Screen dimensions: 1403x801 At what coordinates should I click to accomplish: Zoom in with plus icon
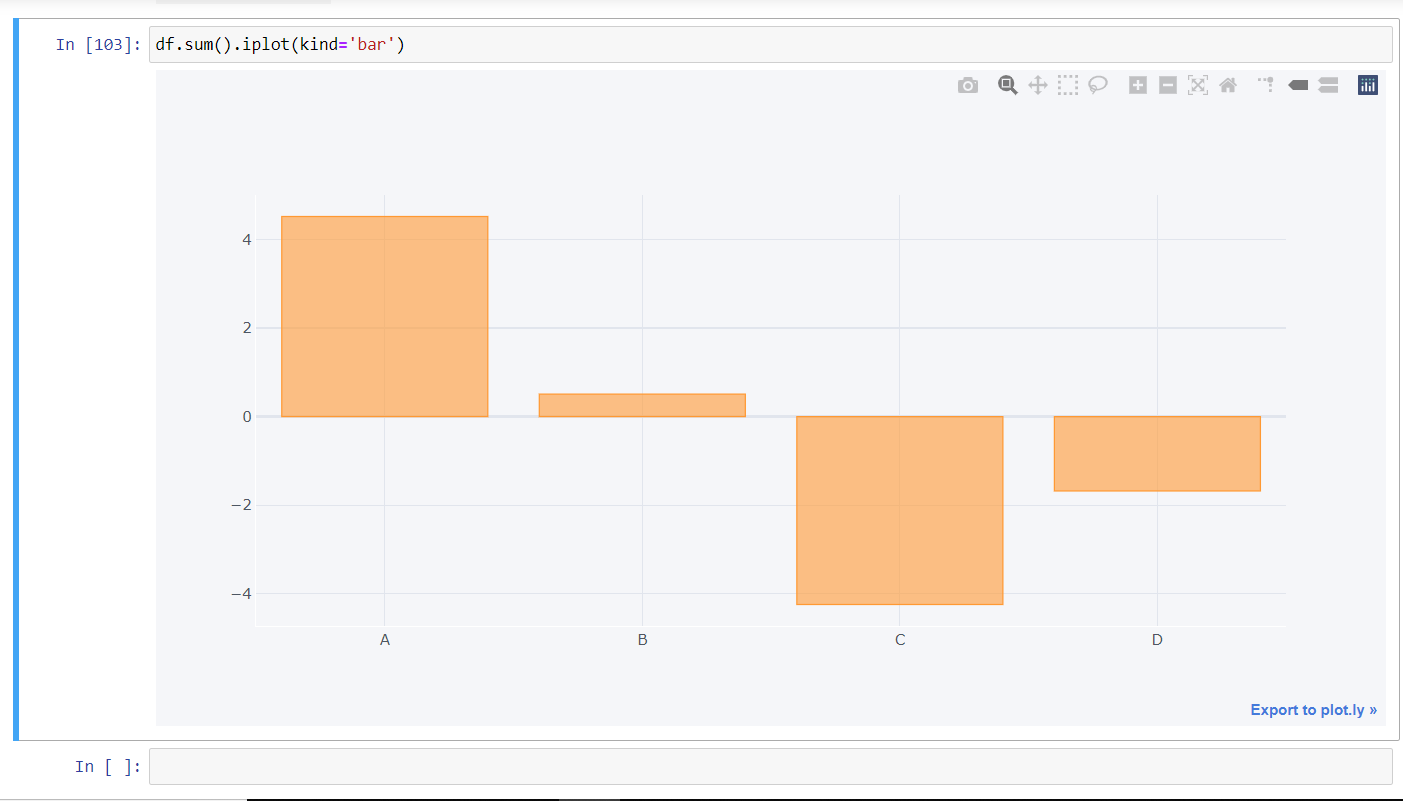pos(1137,86)
